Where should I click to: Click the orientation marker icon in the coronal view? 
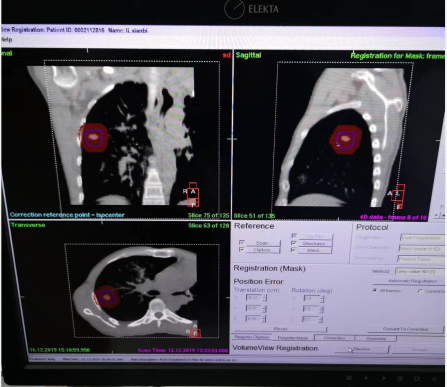pos(193,194)
